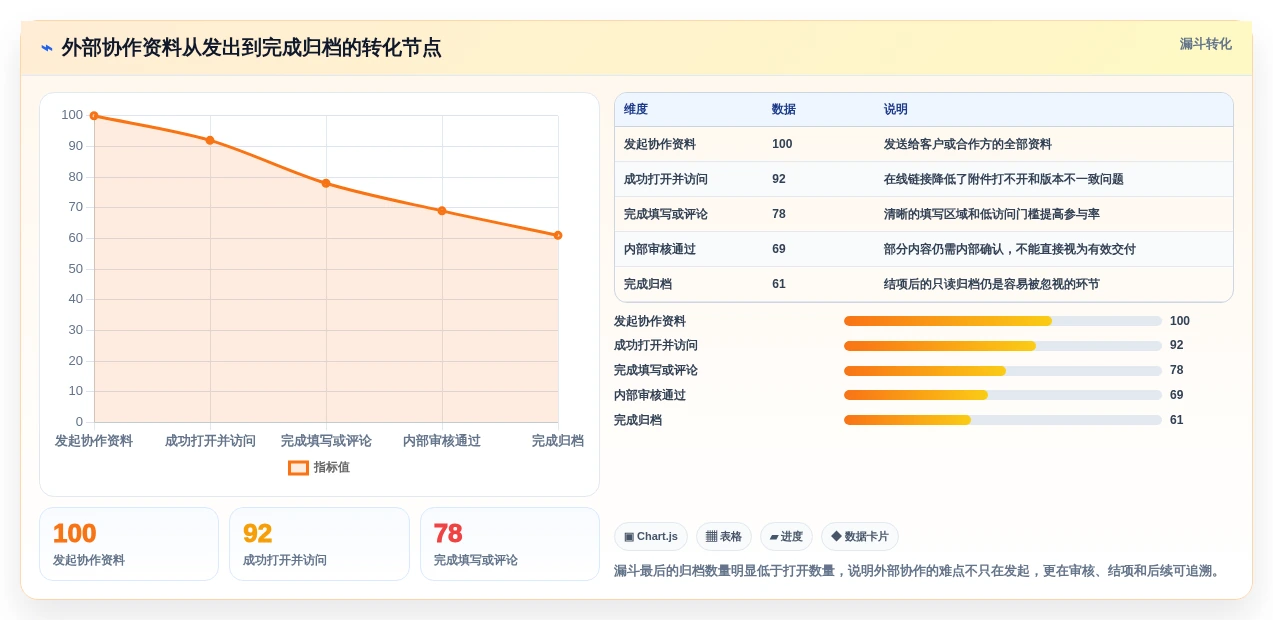
Task: Click the progress list label 完成归档
Action: [x=638, y=420]
